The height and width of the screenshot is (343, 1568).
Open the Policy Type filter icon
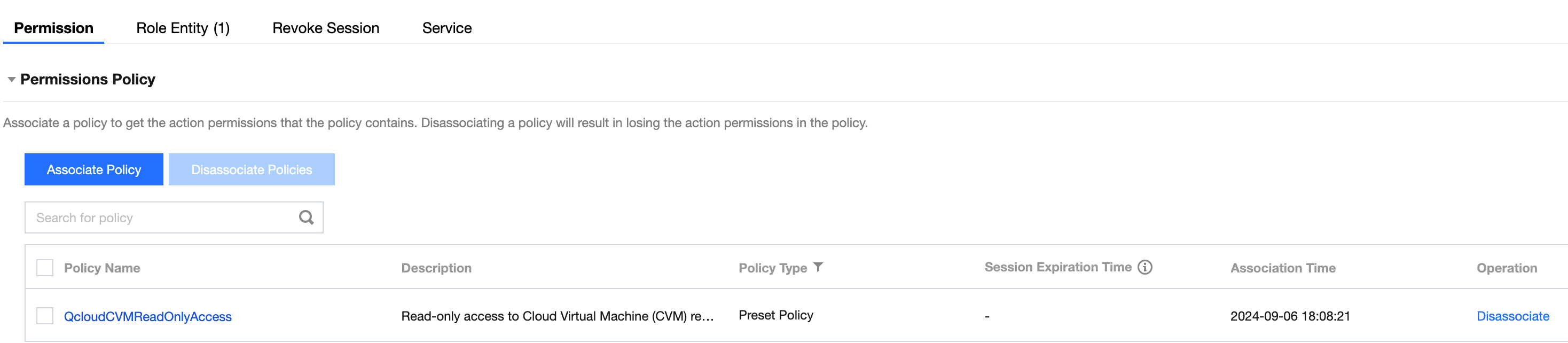click(818, 267)
